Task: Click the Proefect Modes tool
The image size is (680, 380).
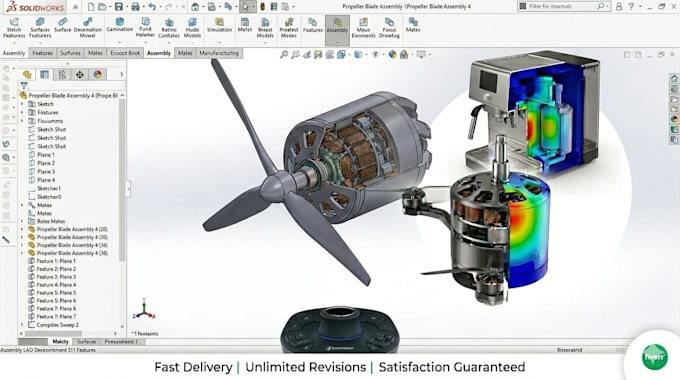Action: tap(289, 28)
